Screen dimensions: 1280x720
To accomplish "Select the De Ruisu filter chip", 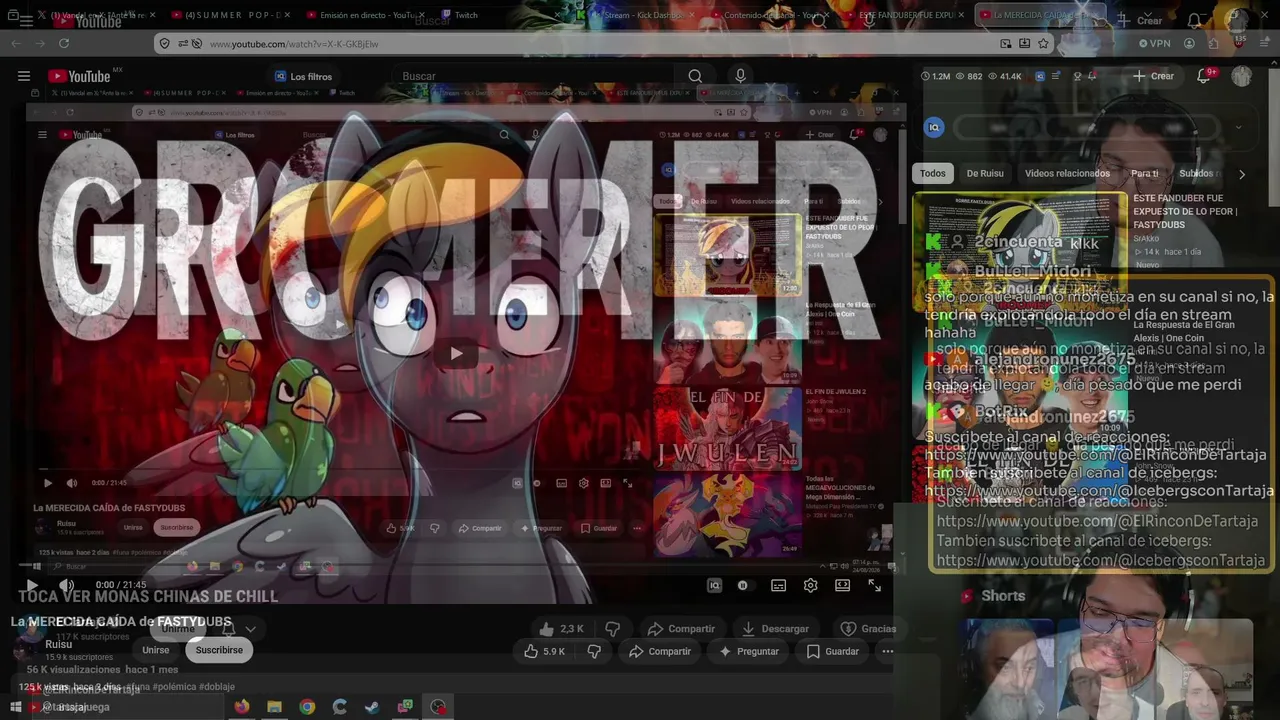I will (985, 173).
